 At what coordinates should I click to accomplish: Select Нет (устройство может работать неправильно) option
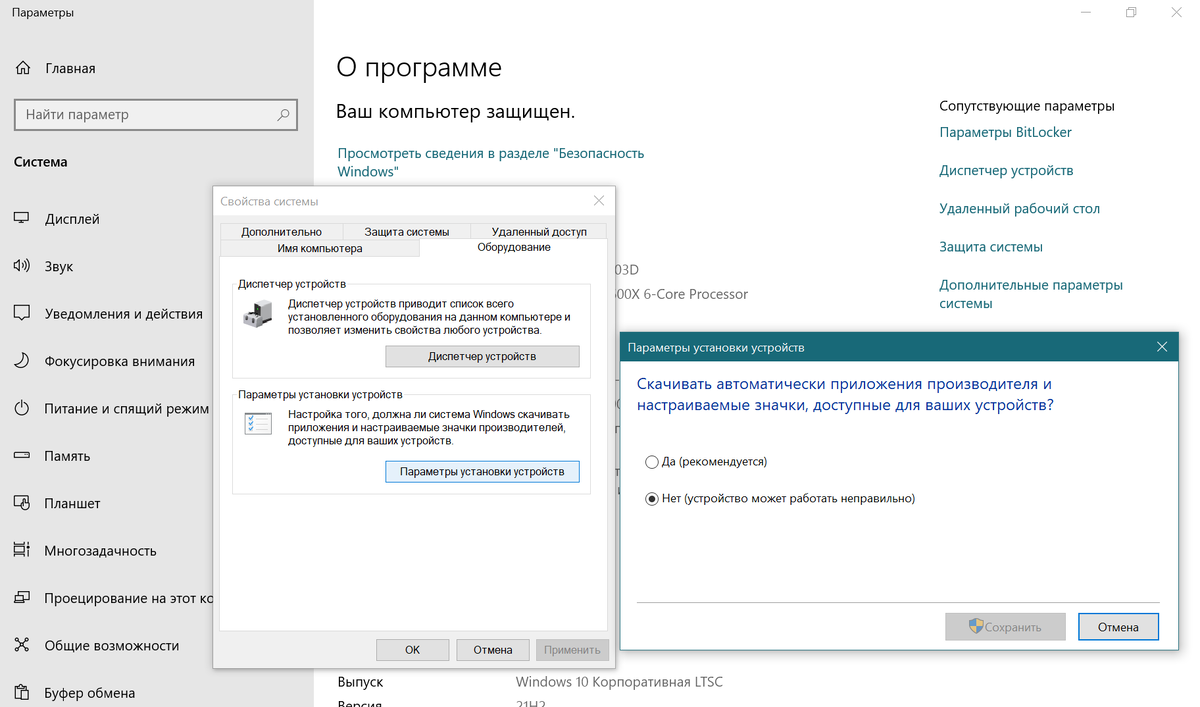781,498
